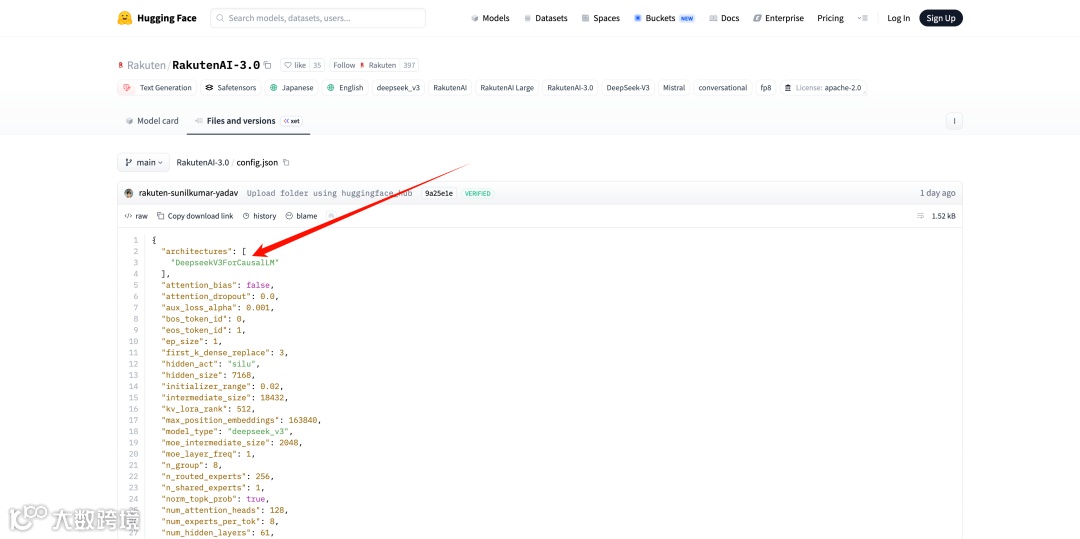Click the "max_position_embeddings" line

(241, 419)
